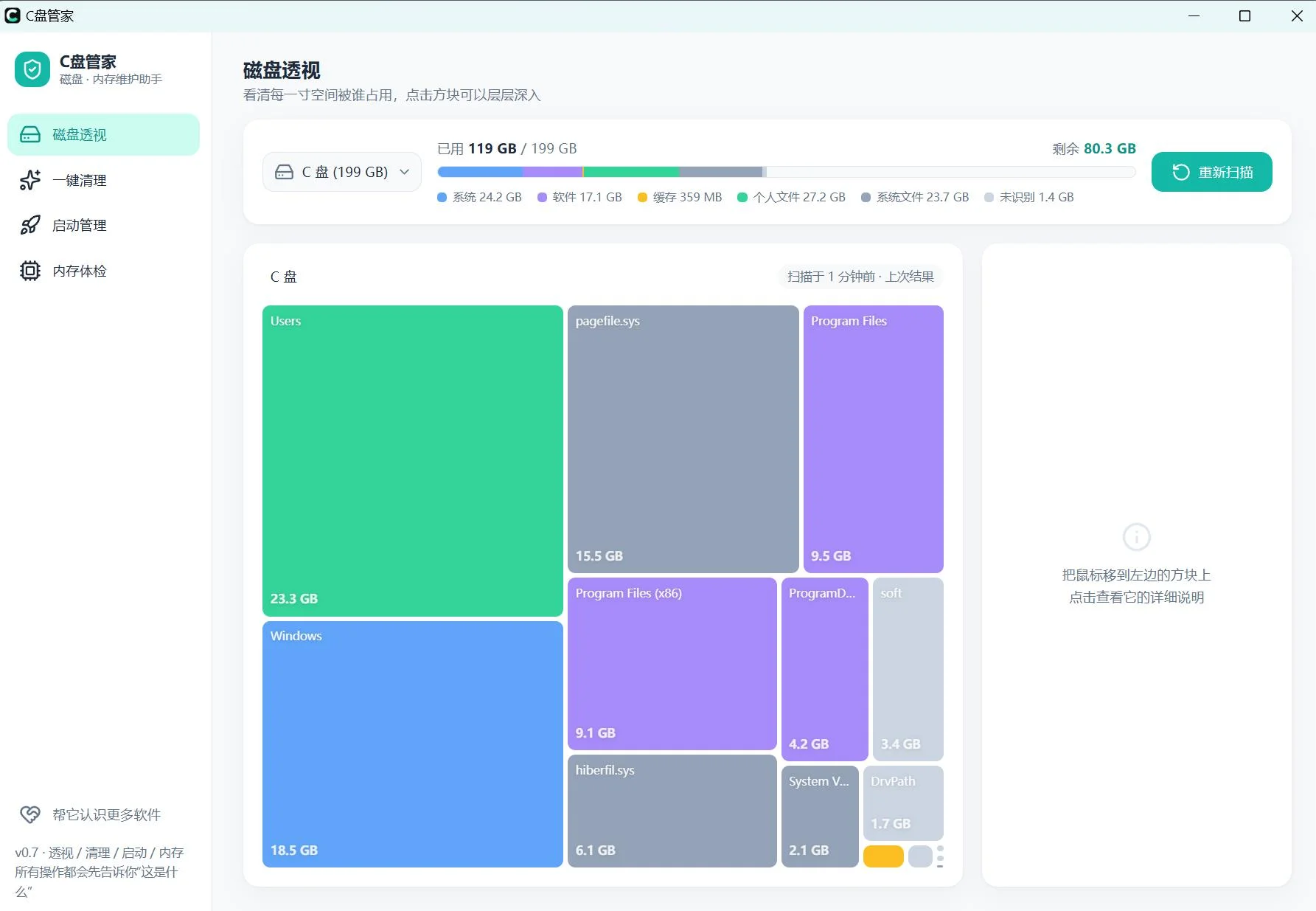Open the Program Files (x86) 9.1 GB block
Image resolution: width=1316 pixels, height=911 pixels.
[672, 664]
